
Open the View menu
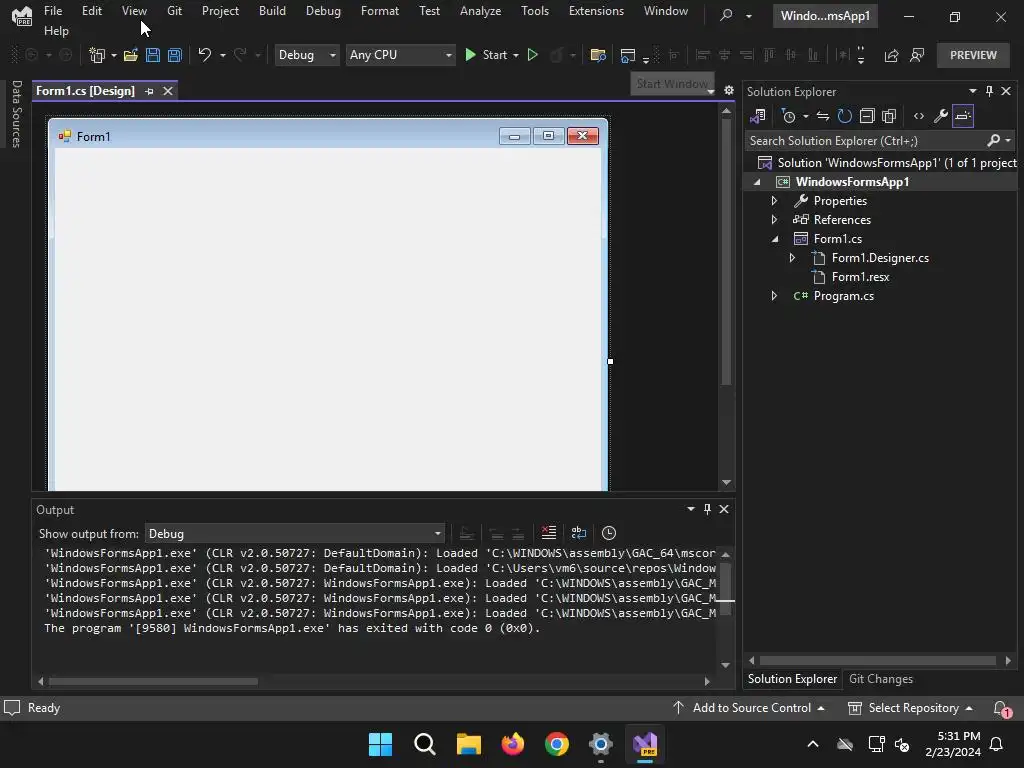click(x=134, y=10)
